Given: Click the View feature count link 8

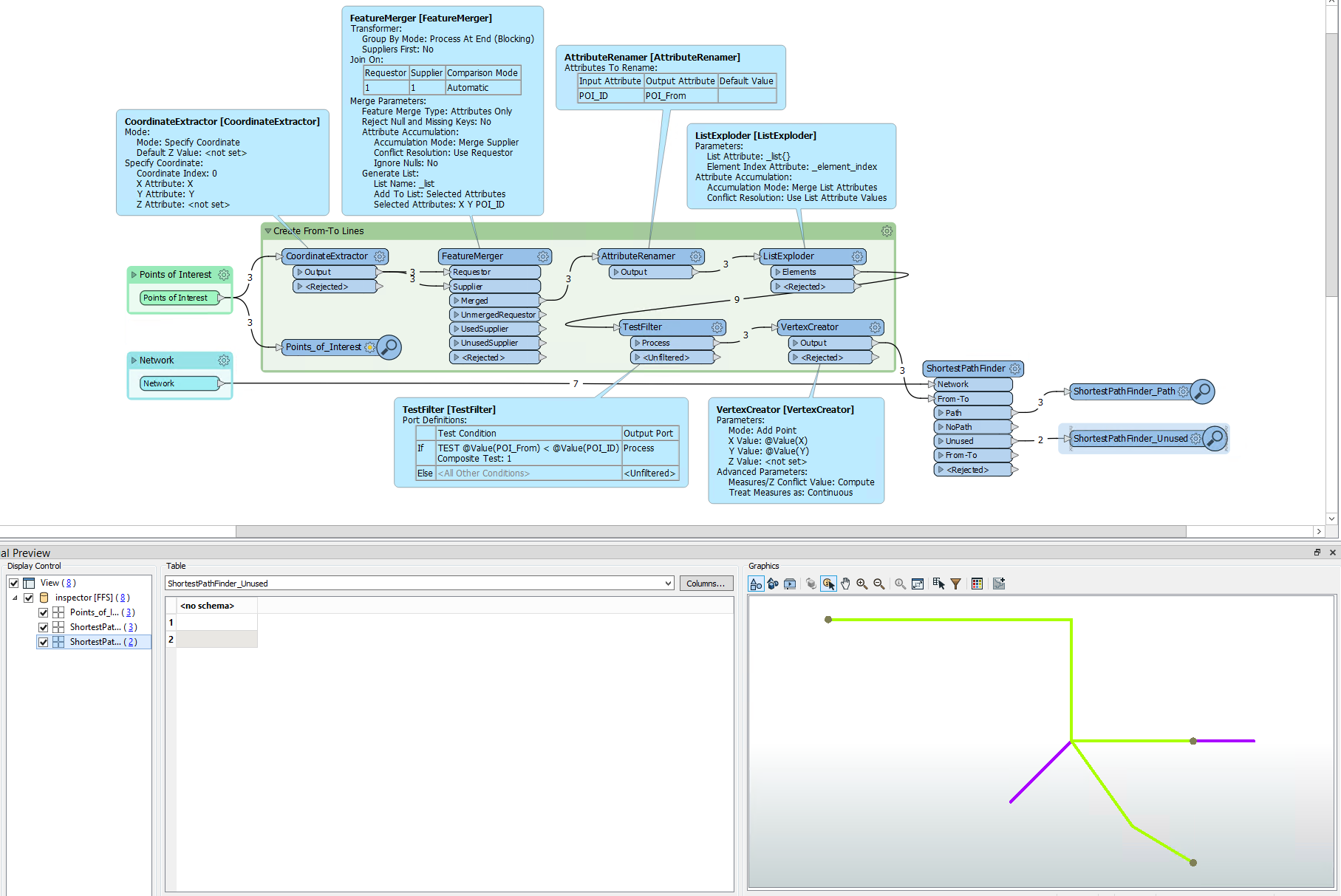Looking at the screenshot, I should point(69,583).
